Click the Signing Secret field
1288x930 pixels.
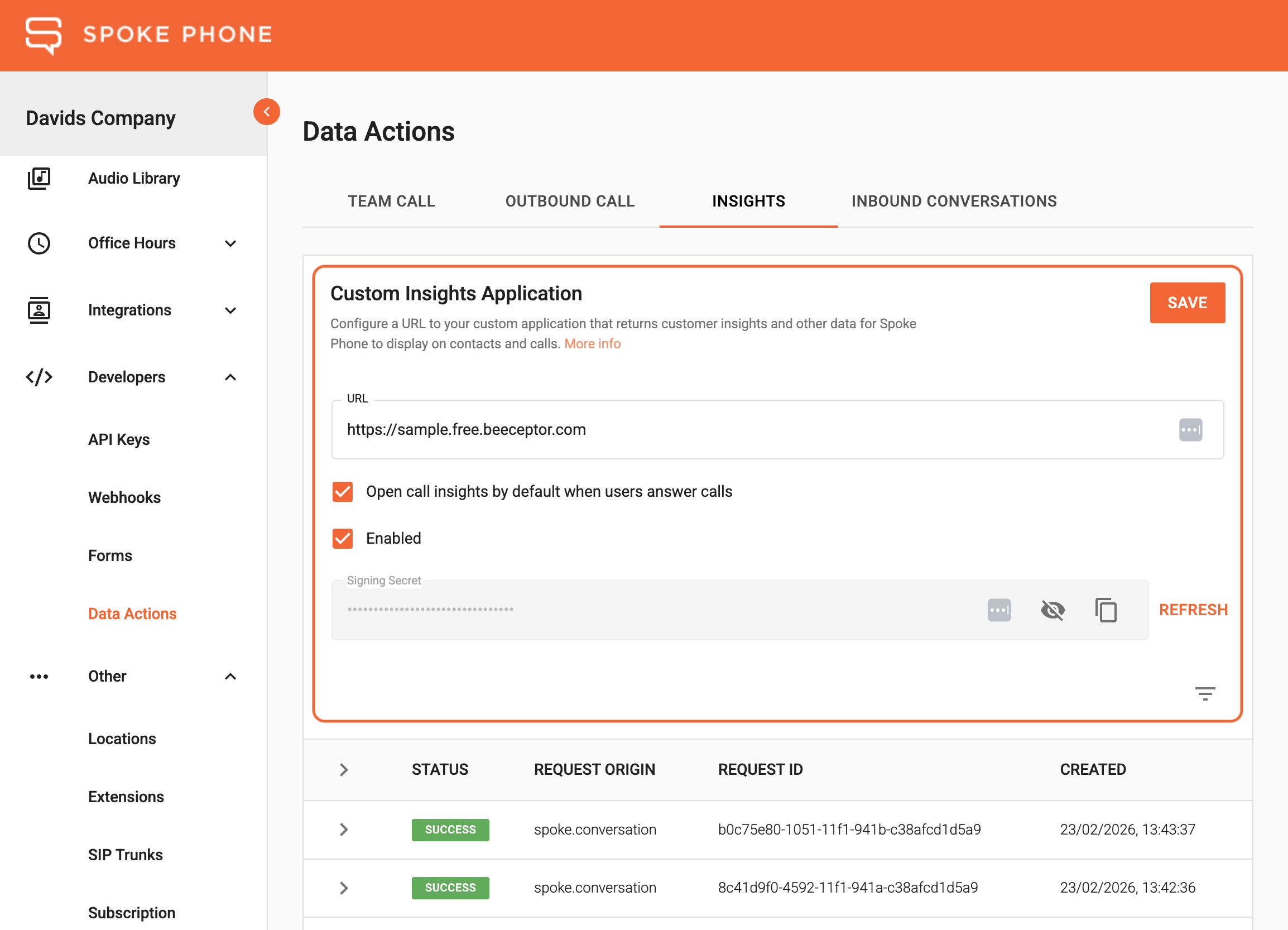[x=739, y=610]
